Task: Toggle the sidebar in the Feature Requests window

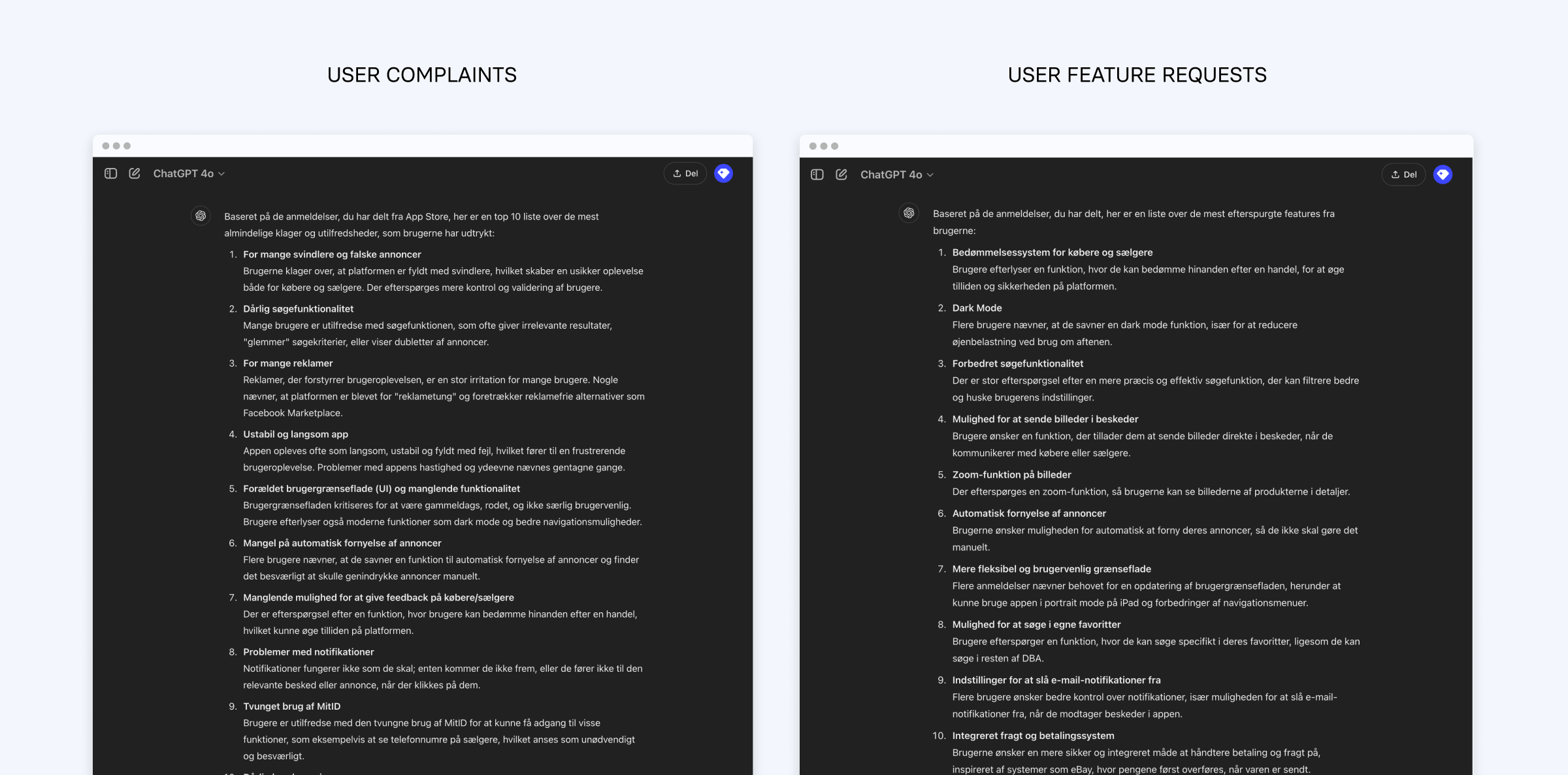Action: 817,174
